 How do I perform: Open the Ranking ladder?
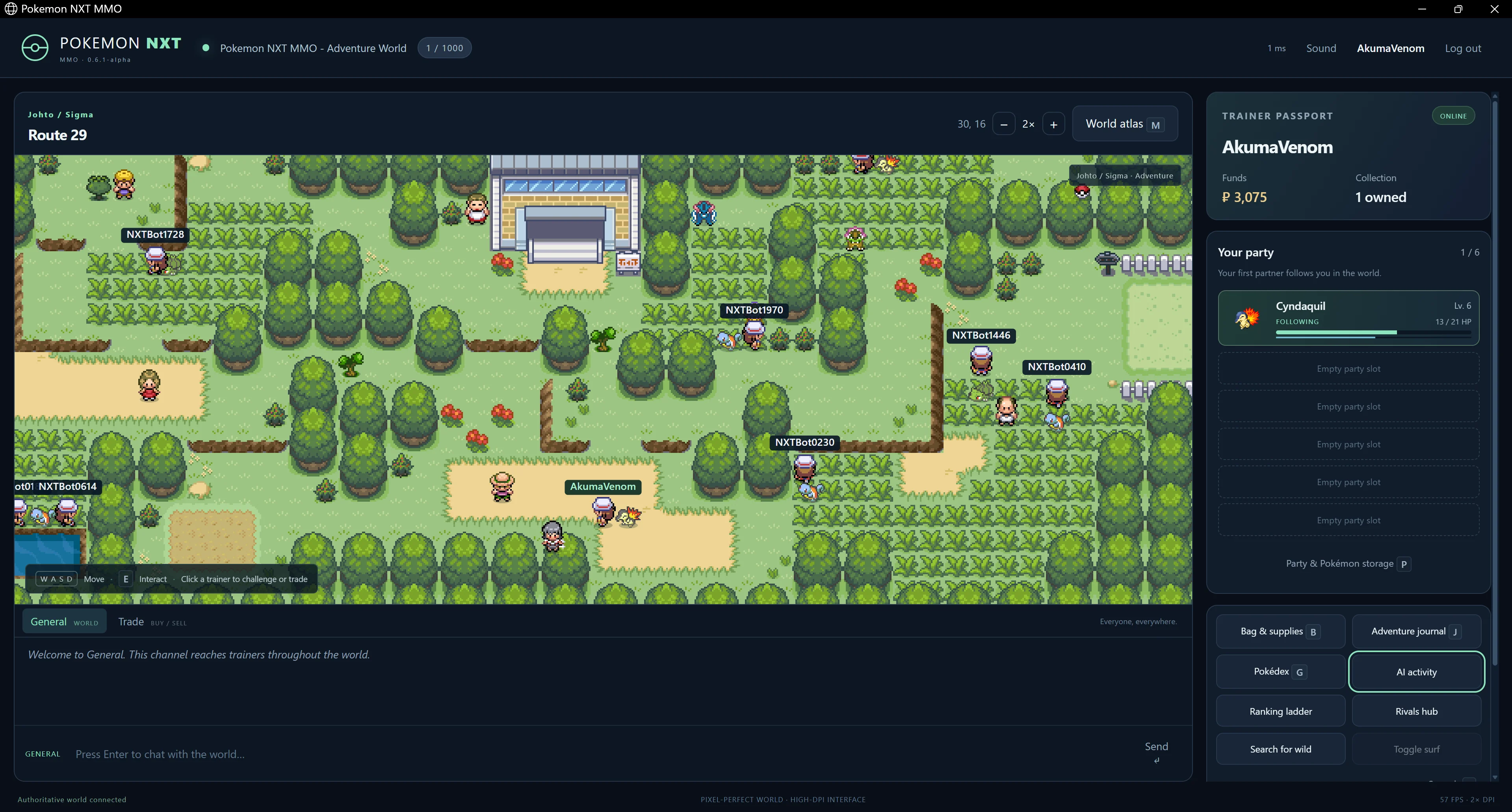1280,711
